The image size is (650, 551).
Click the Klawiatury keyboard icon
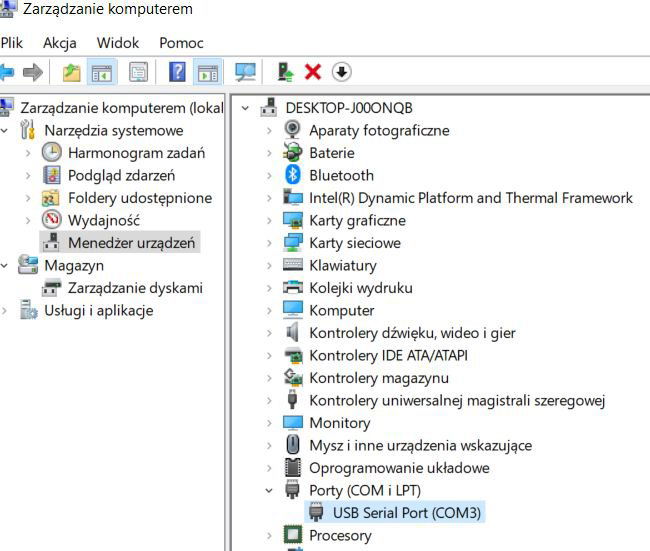click(293, 265)
